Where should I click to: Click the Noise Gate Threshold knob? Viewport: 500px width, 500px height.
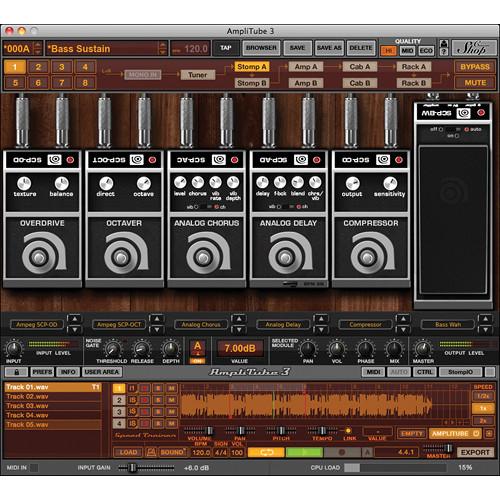pos(113,349)
